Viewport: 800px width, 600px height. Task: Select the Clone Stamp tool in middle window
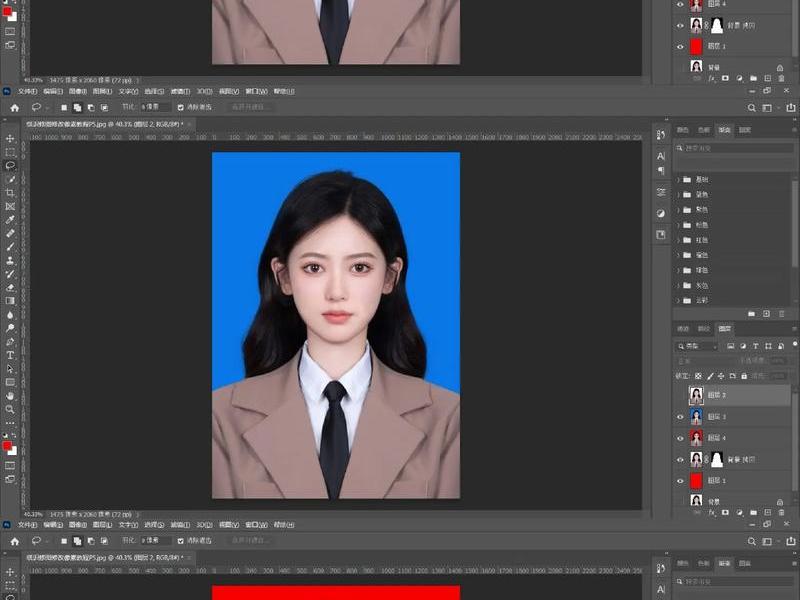pos(10,260)
